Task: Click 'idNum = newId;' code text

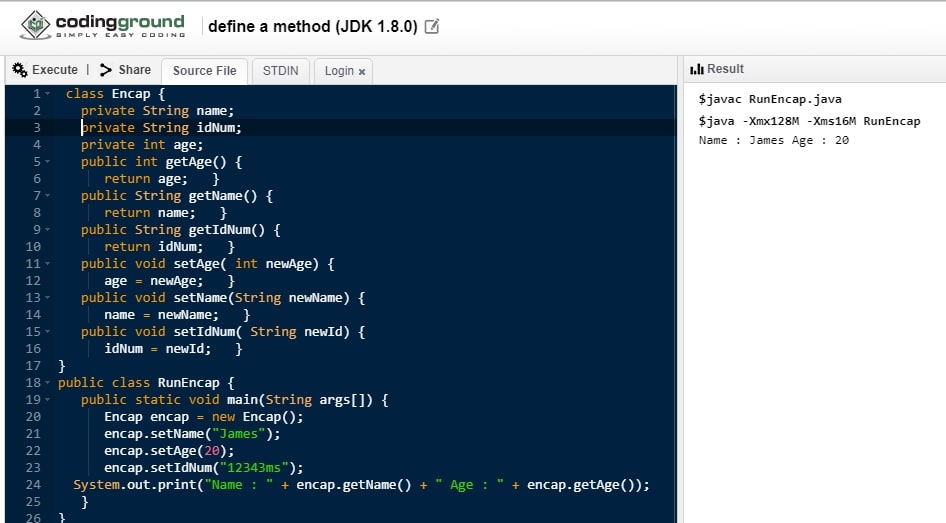Action: point(157,349)
